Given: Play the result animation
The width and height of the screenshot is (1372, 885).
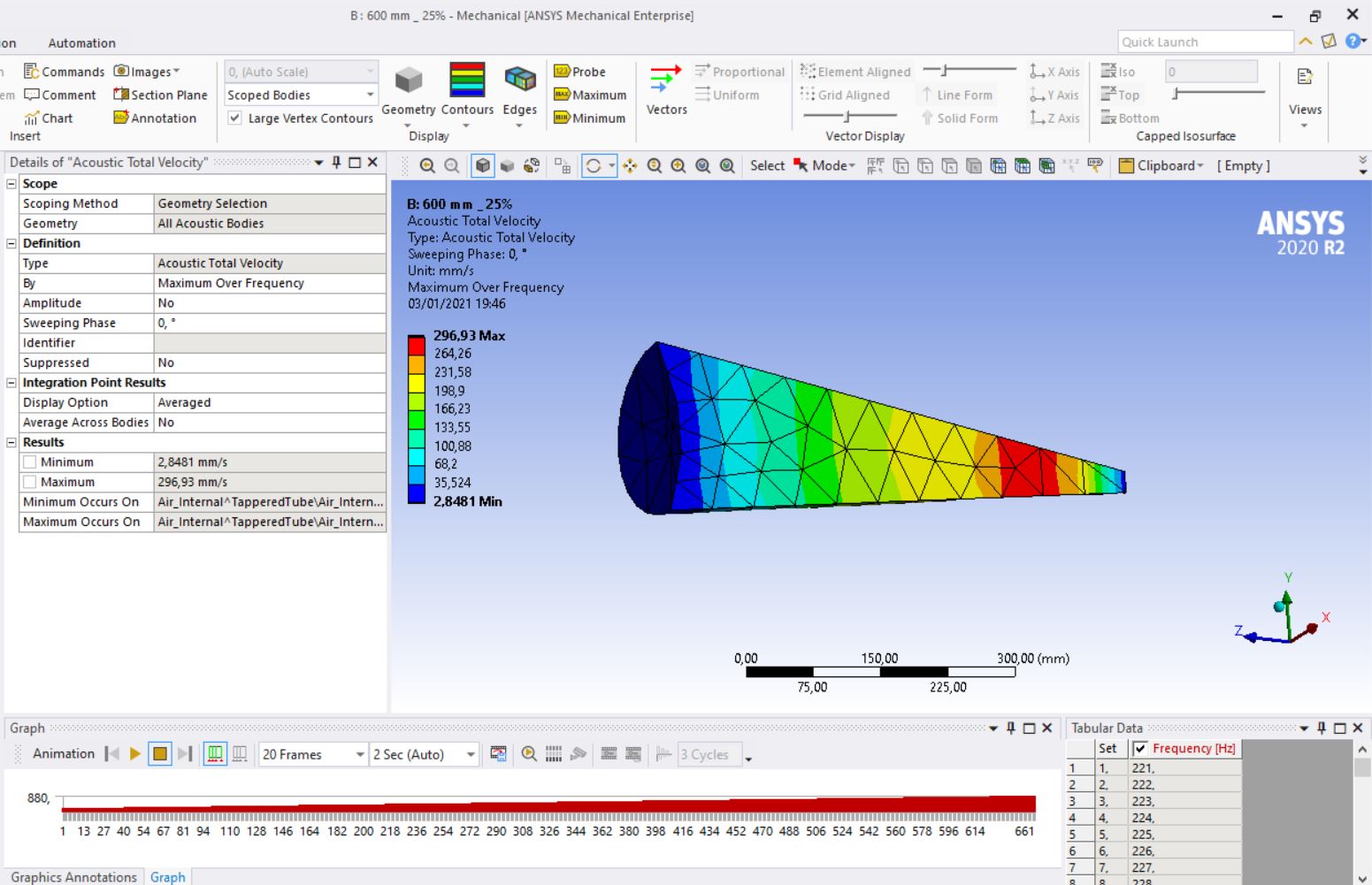Looking at the screenshot, I should (x=135, y=754).
